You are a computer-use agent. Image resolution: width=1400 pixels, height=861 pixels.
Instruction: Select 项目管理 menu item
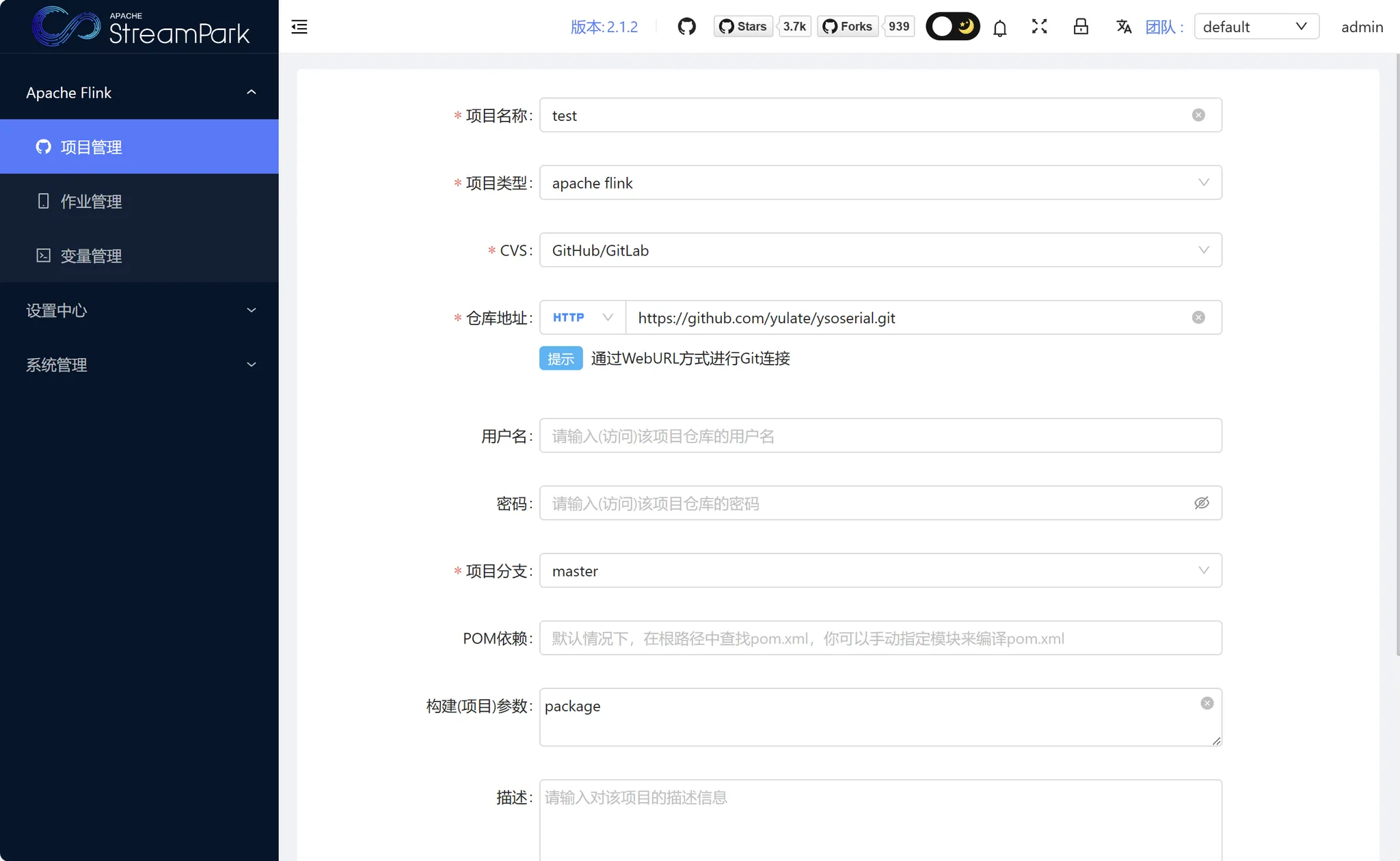tap(139, 147)
